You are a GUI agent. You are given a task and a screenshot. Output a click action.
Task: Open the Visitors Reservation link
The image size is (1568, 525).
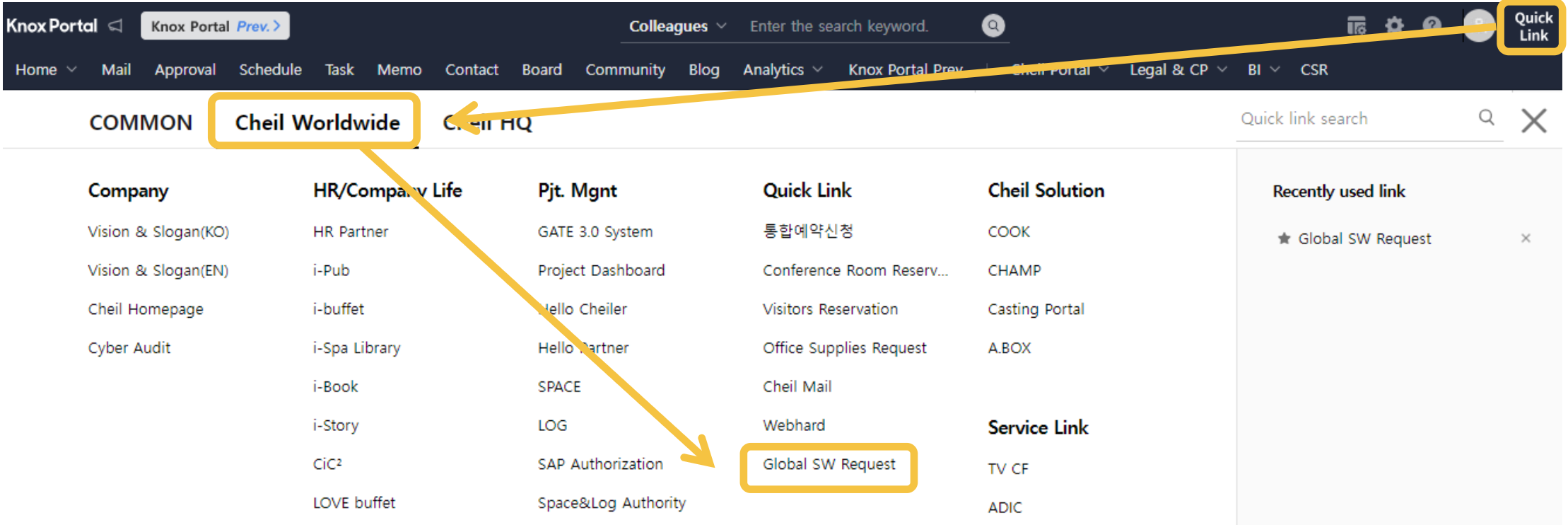830,309
